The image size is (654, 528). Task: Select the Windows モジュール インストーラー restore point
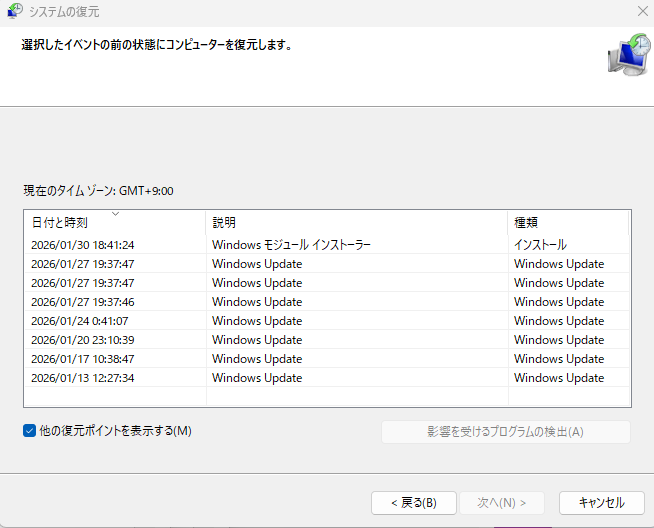pyautogui.click(x=290, y=245)
